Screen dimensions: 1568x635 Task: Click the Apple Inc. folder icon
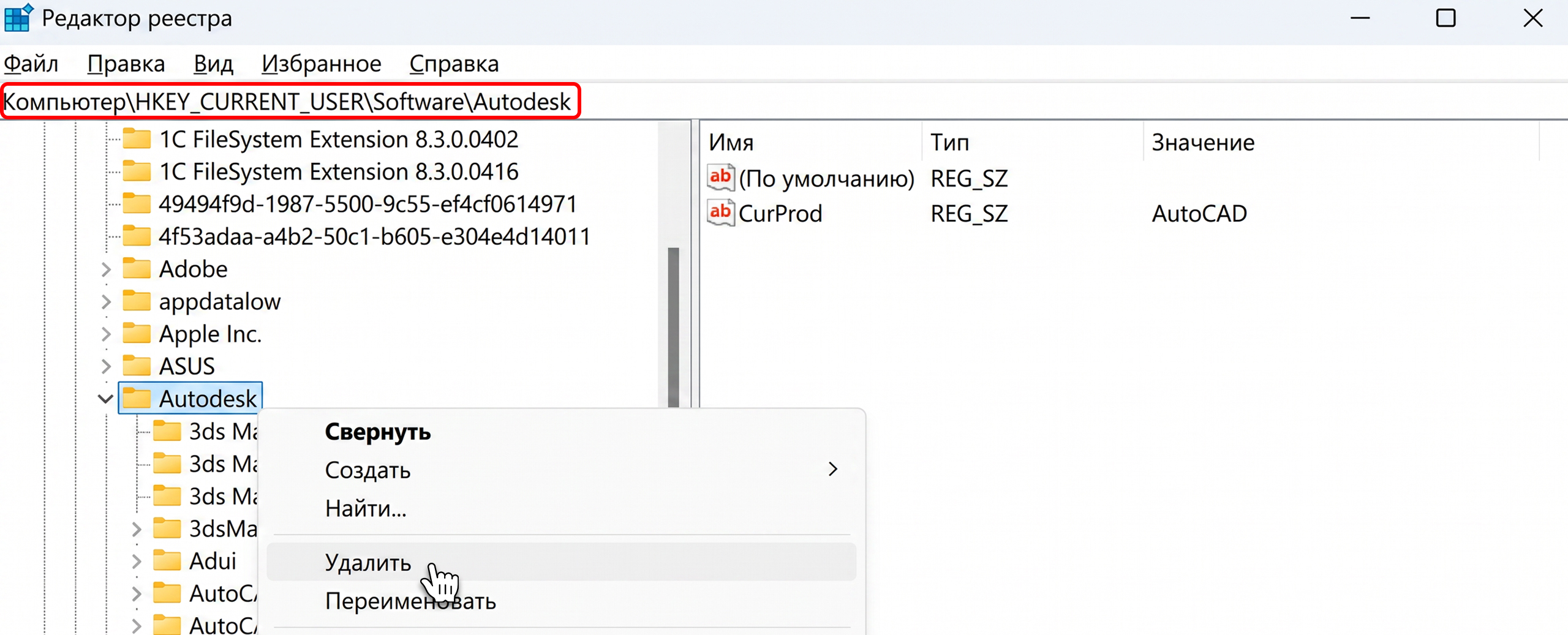pyautogui.click(x=137, y=333)
